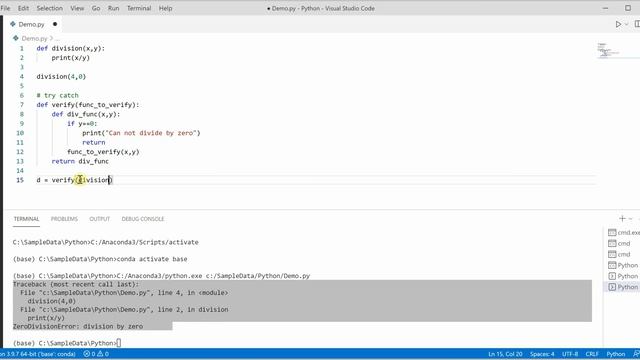Create new terminal with plus icon

[x=622, y=219]
